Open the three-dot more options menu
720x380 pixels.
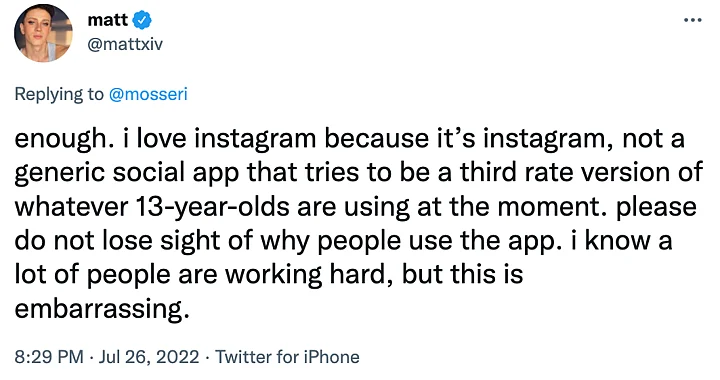[692, 20]
